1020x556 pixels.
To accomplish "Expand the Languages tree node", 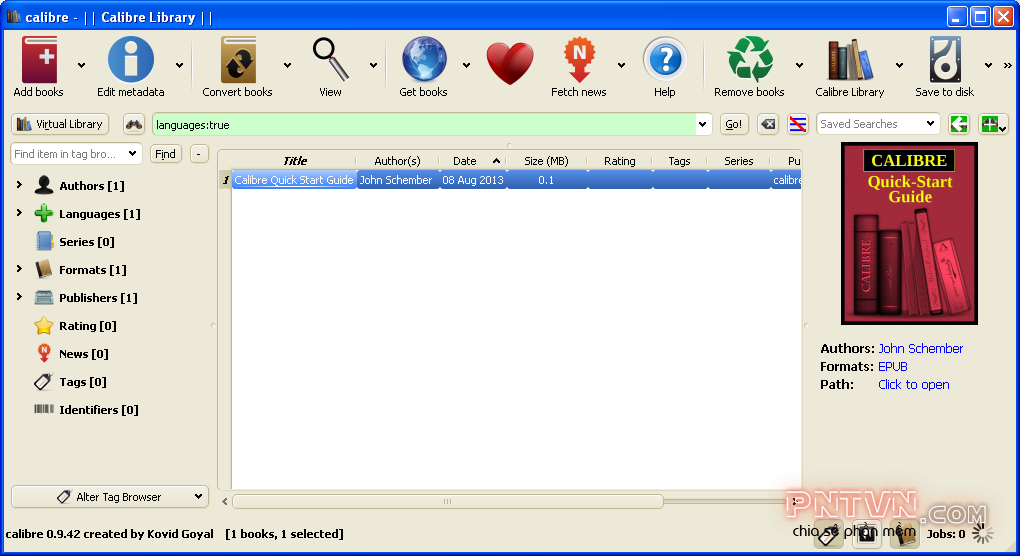I will pyautogui.click(x=20, y=213).
